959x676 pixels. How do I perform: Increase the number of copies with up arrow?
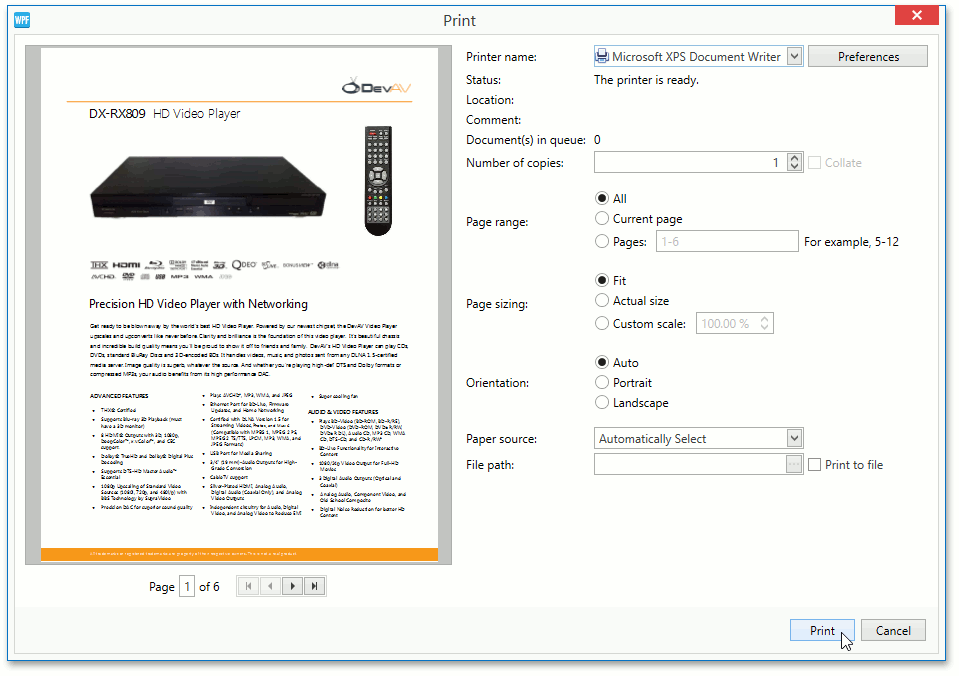pyautogui.click(x=794, y=158)
